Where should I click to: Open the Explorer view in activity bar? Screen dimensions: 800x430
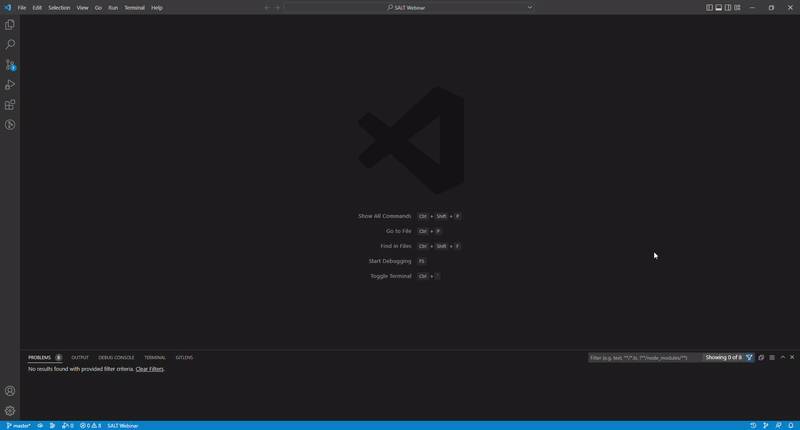coord(10,24)
